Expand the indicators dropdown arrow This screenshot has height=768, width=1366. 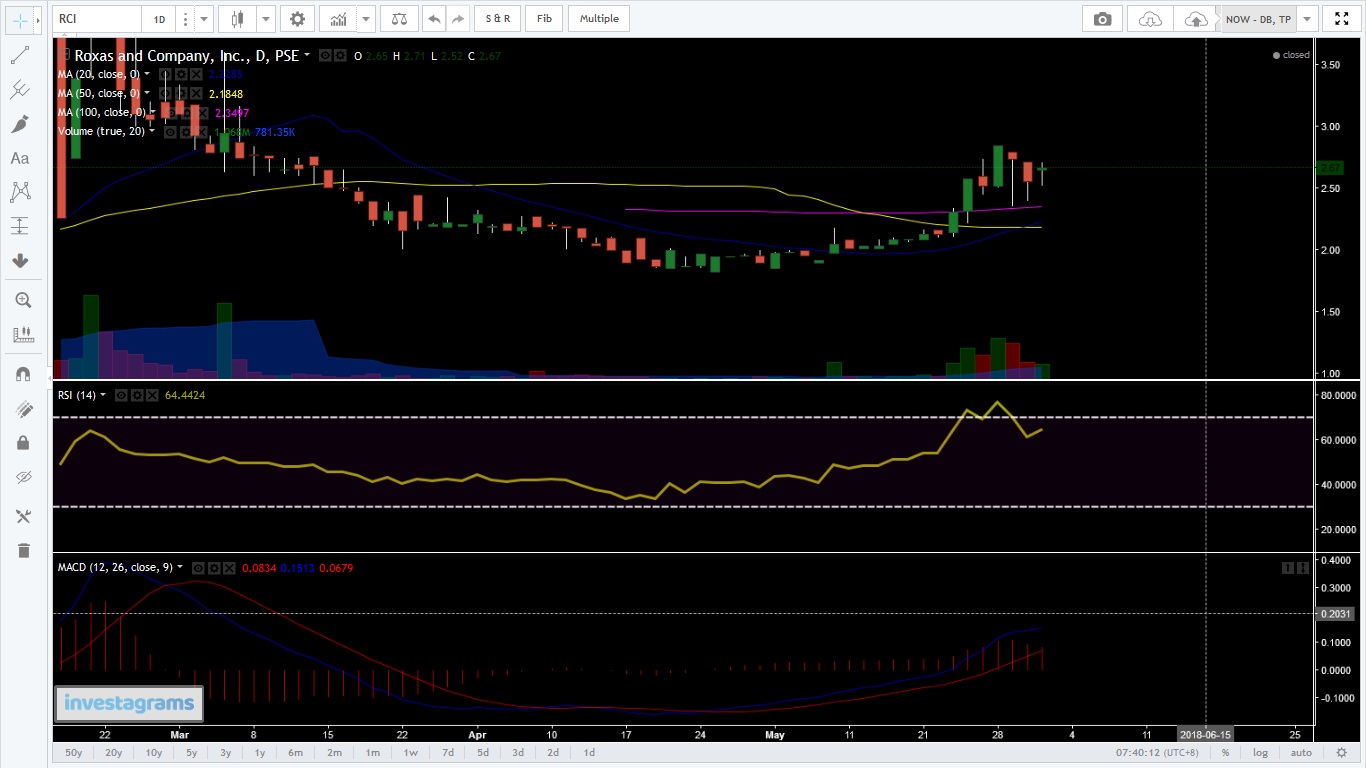point(366,18)
